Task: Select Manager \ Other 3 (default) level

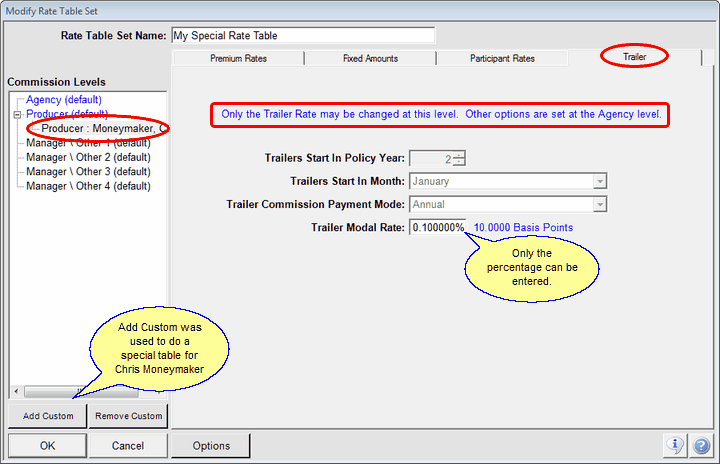Action: 88,171
